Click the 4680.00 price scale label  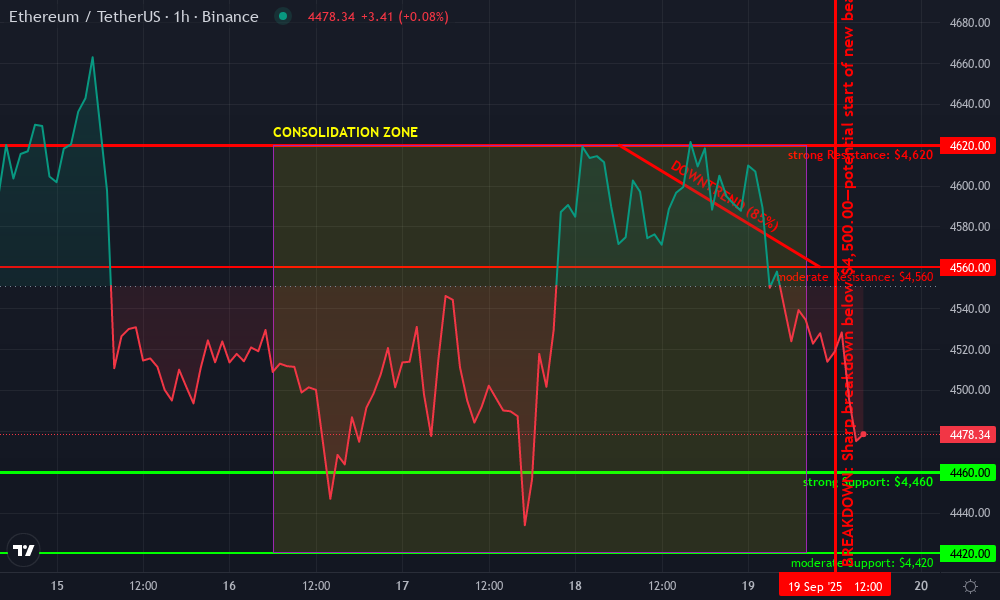[x=969, y=23]
